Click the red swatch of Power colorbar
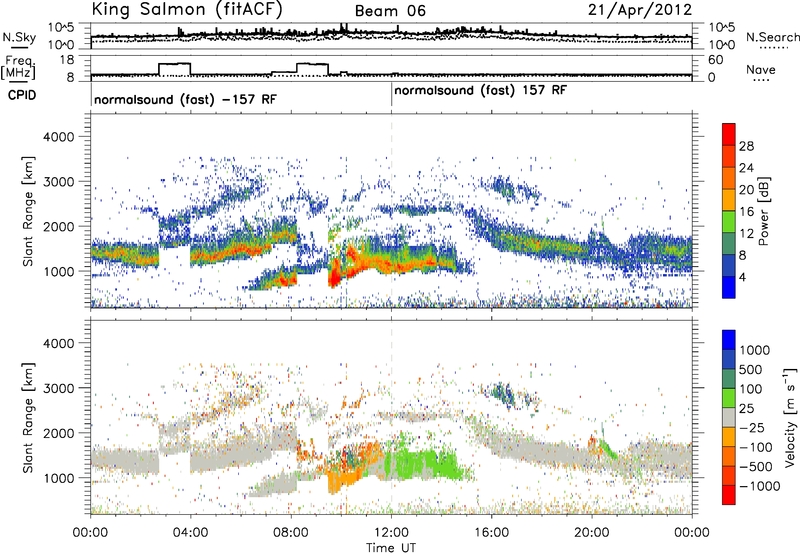This screenshot has width=800, height=554. click(x=729, y=134)
